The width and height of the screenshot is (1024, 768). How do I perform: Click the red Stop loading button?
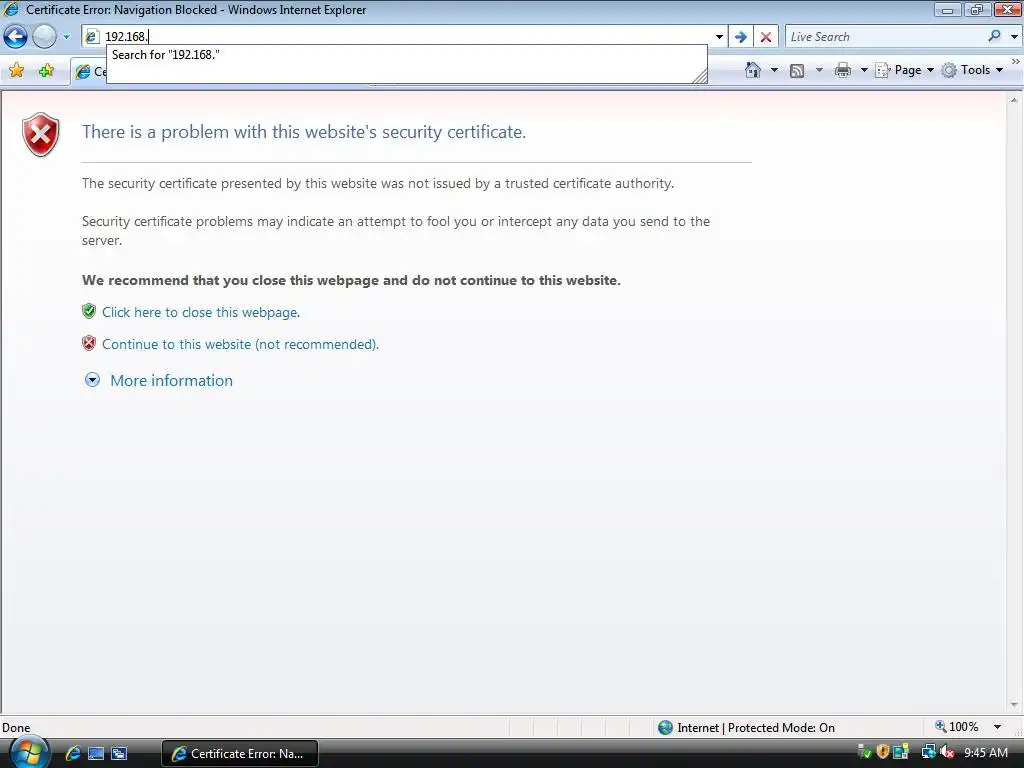pos(766,37)
